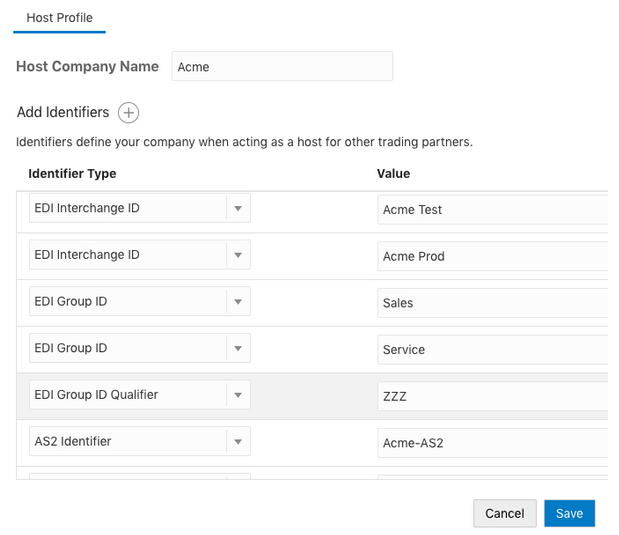The image size is (619, 535).
Task: Open dropdown arrow for Acme Prod identifier type
Action: (238, 255)
